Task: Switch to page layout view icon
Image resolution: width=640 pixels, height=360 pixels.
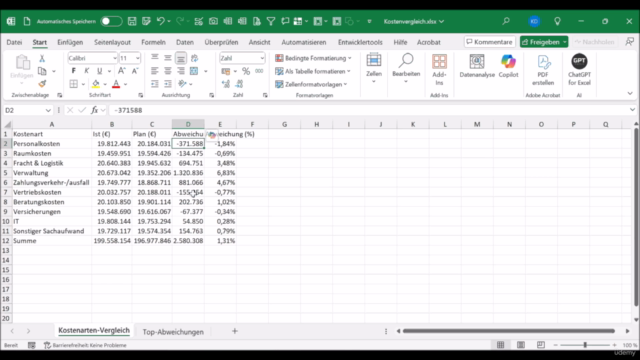Action: tap(521, 345)
